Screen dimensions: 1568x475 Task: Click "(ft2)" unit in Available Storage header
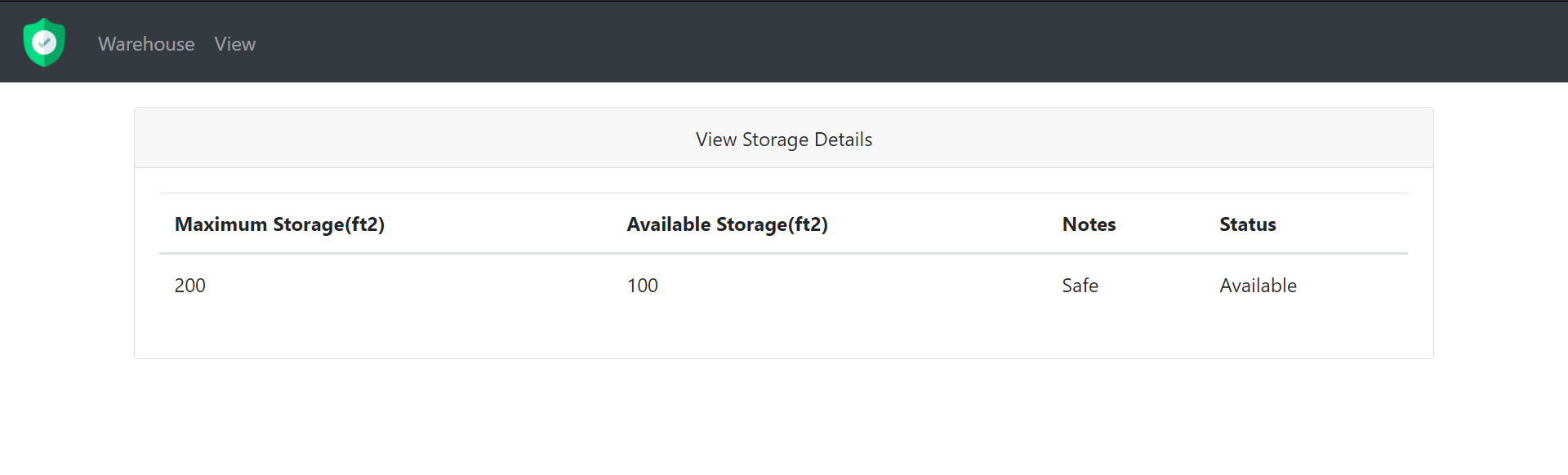pos(808,224)
